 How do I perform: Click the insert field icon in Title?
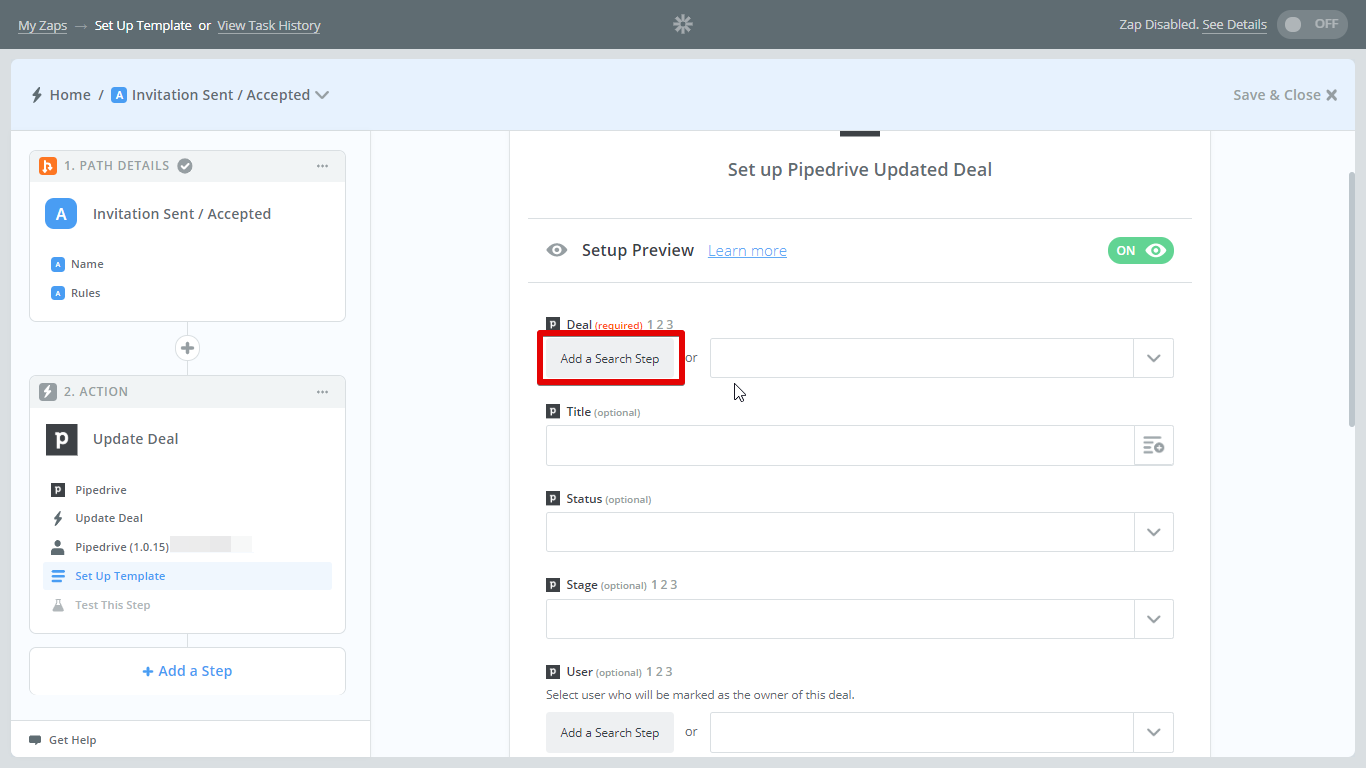[x=1153, y=445]
